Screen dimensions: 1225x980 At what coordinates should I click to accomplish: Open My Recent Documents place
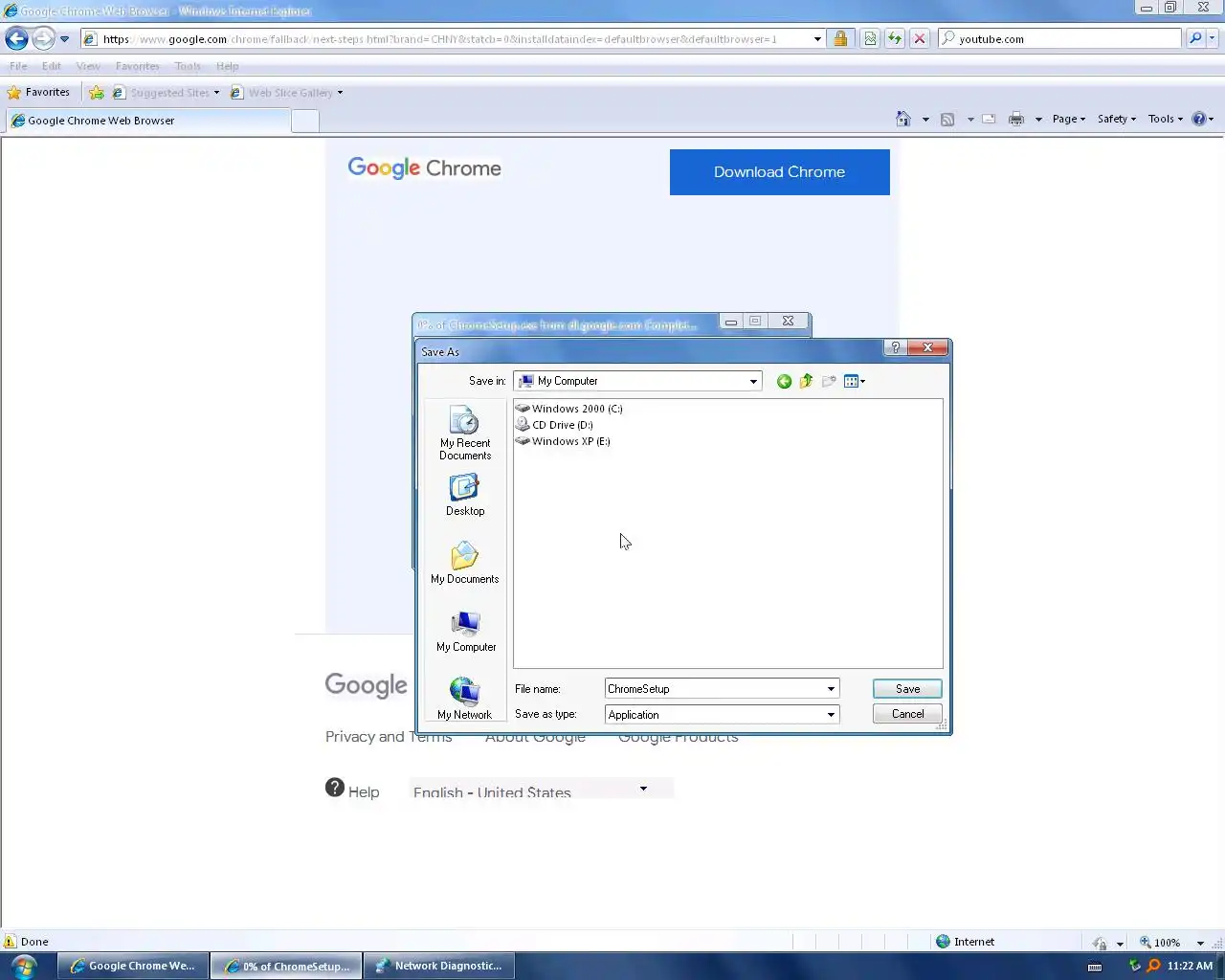(x=465, y=434)
